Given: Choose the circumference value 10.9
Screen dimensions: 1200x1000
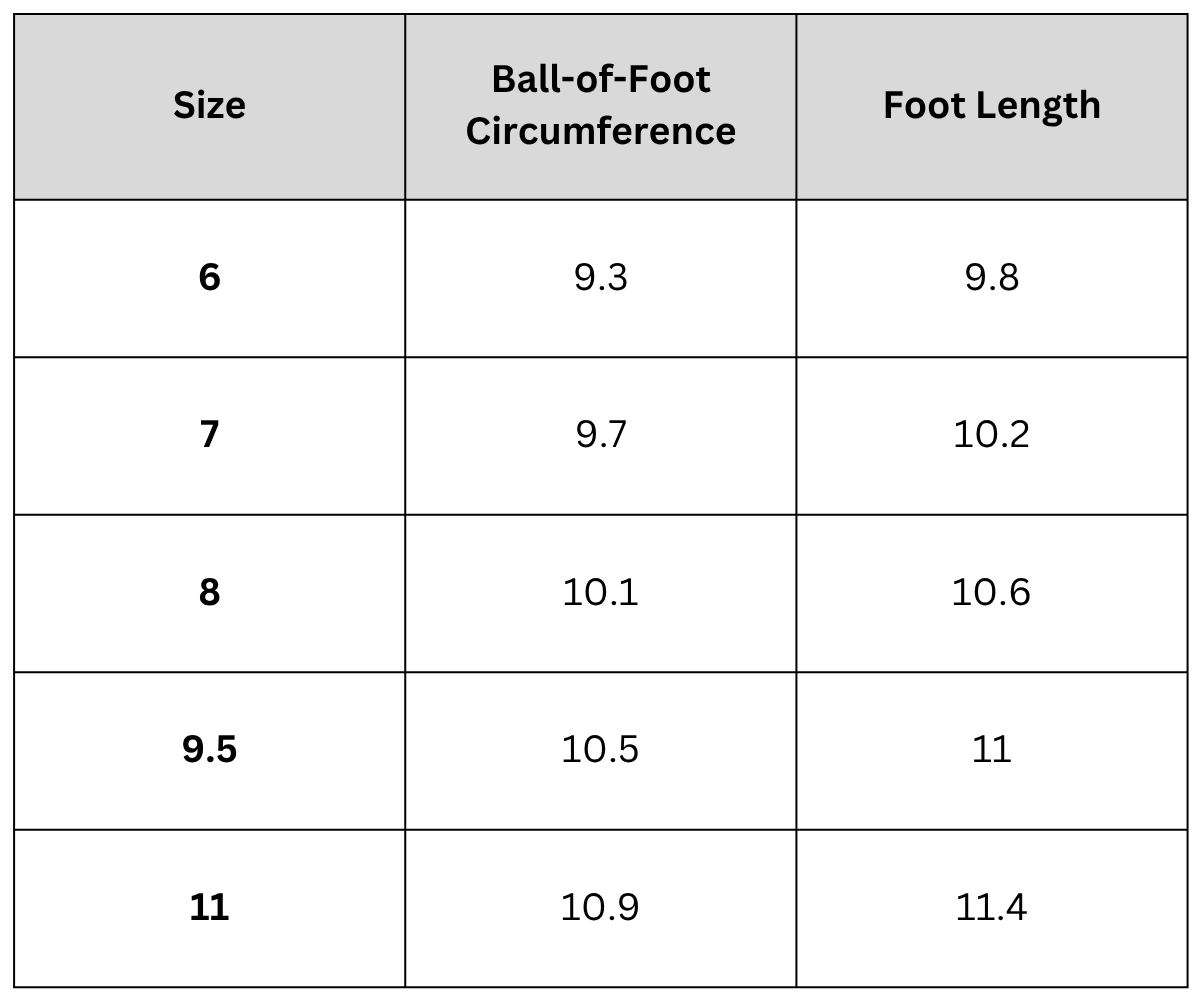Looking at the screenshot, I should 601,907.
